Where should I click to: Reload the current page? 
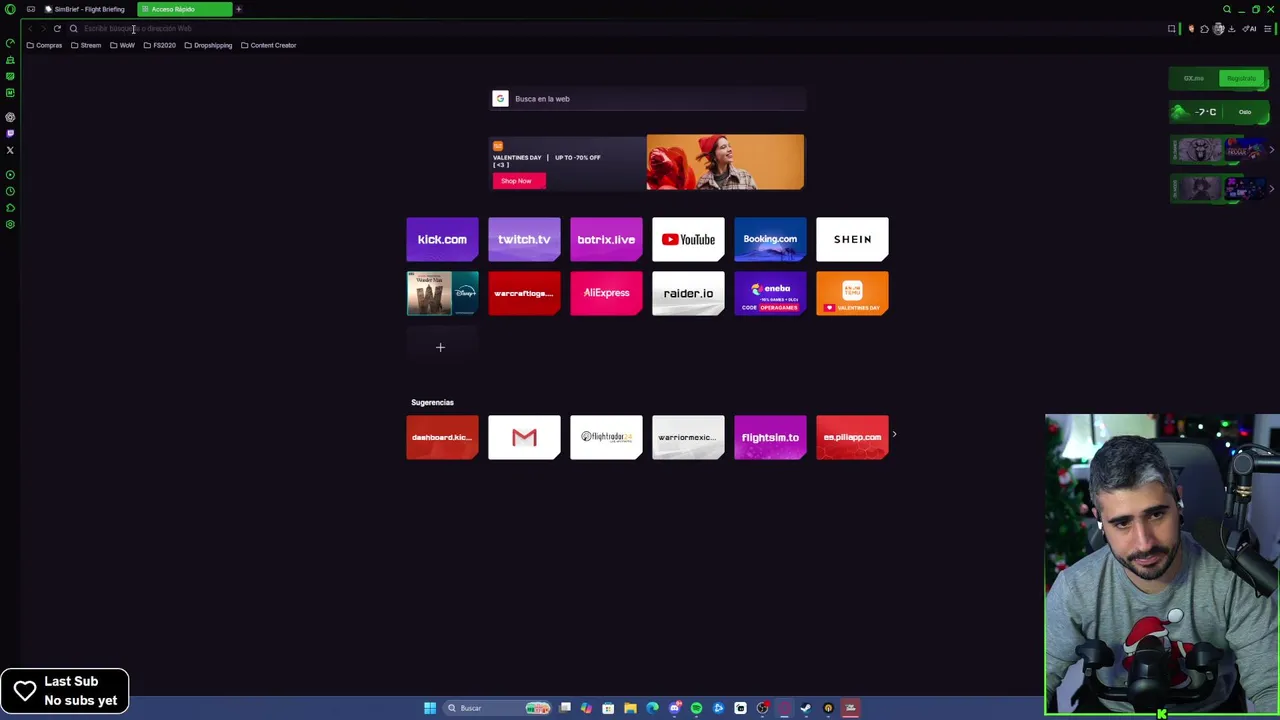pos(57,28)
